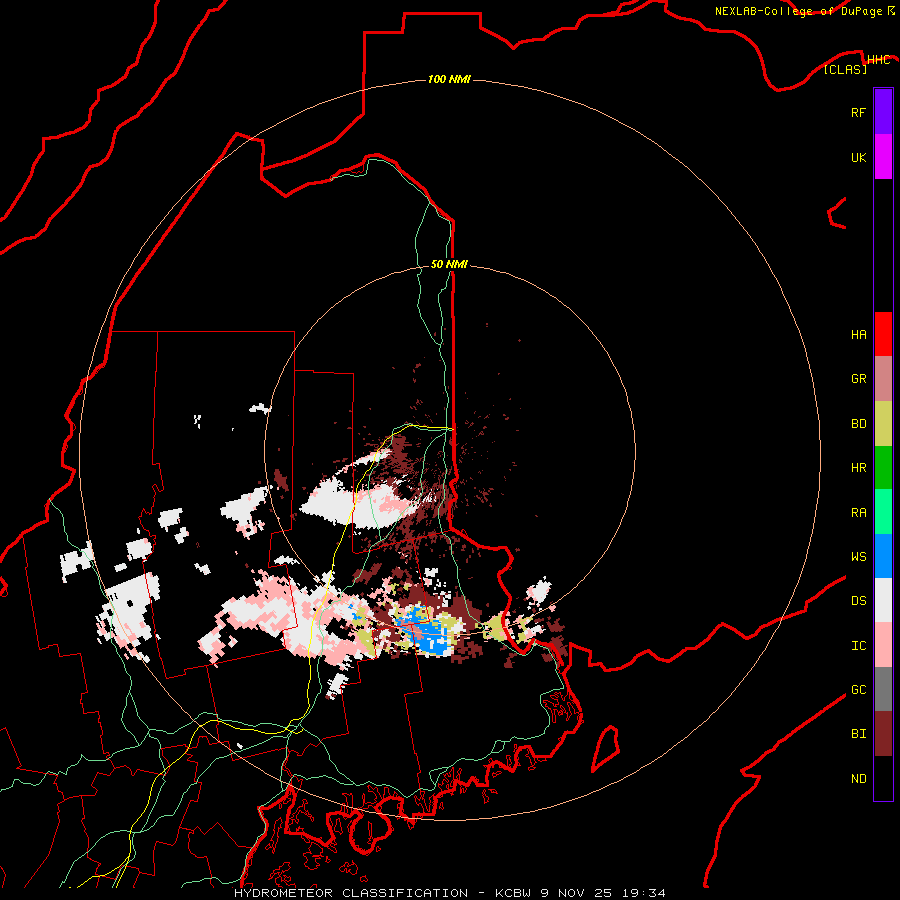The image size is (900, 900).
Task: Click the 'NEXLAB-College of DuPage' credit text
Action: [799, 11]
